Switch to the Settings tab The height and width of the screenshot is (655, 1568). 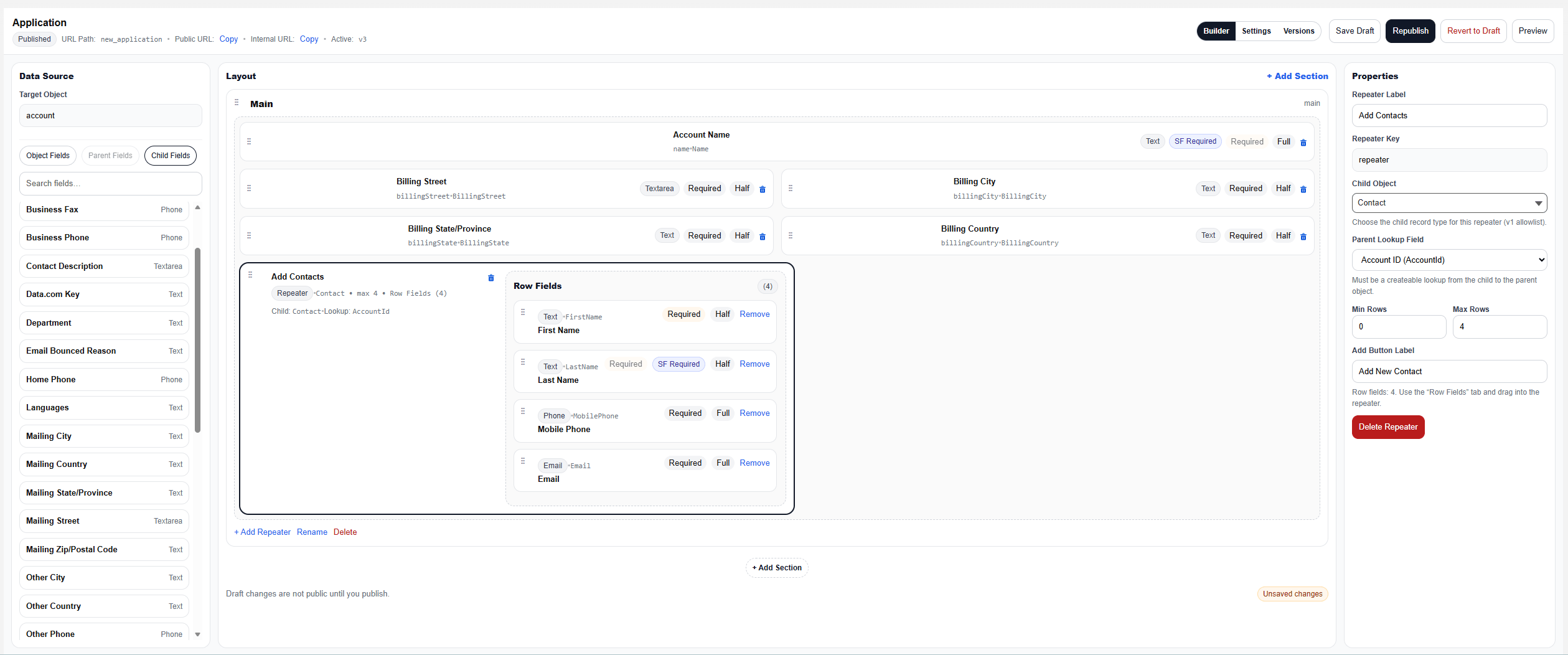coord(1256,31)
